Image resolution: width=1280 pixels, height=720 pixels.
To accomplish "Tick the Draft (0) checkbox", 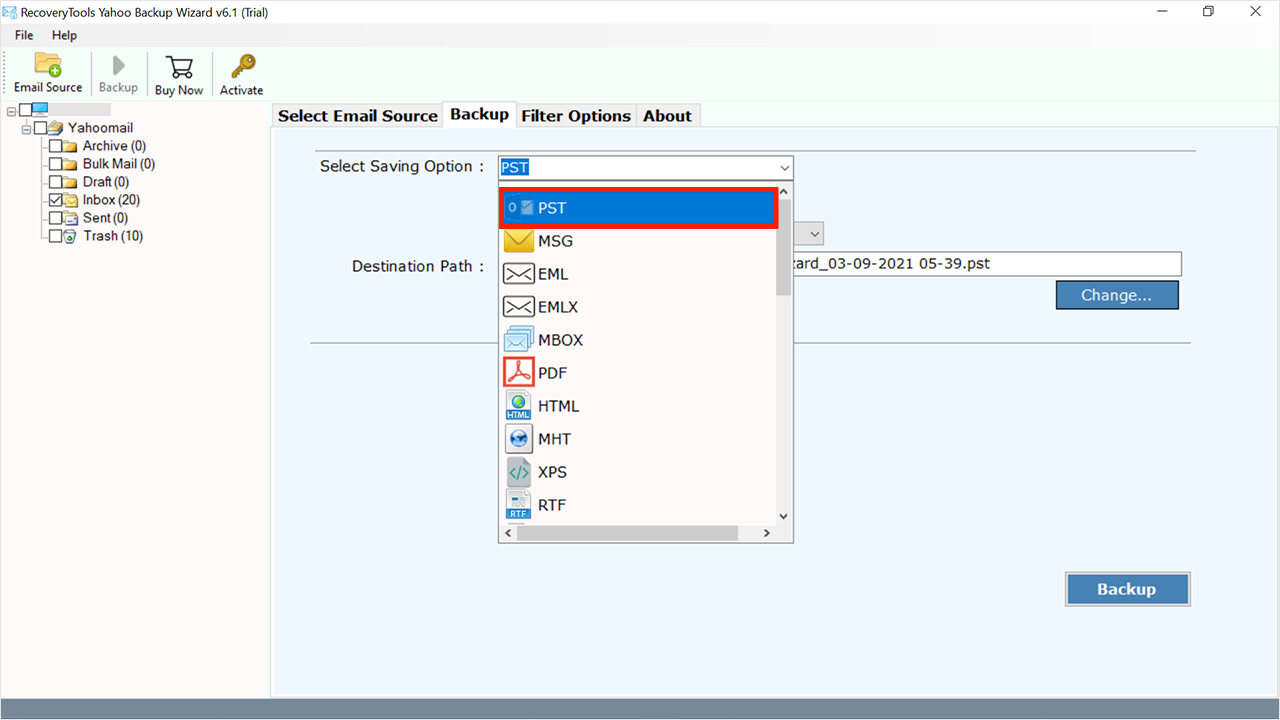I will coord(55,182).
